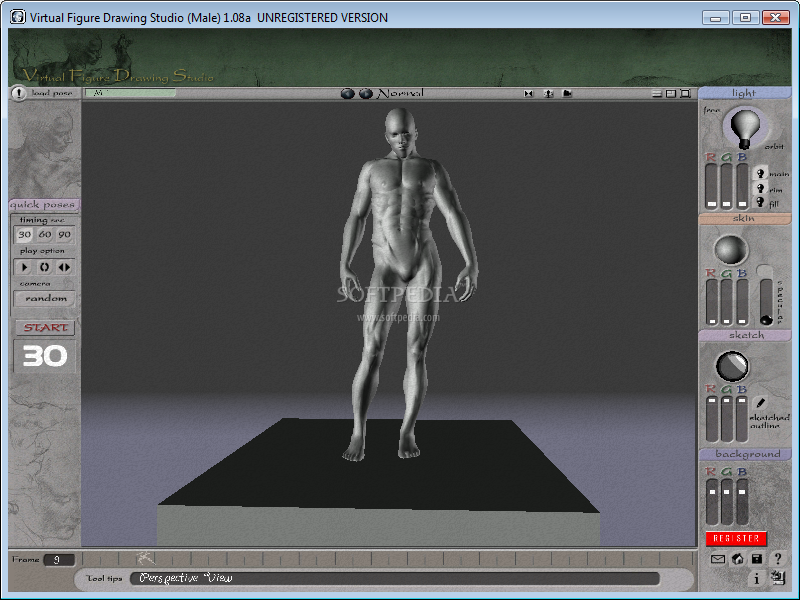Open the email envelope icon
This screenshot has height=600, width=800.
[718, 559]
